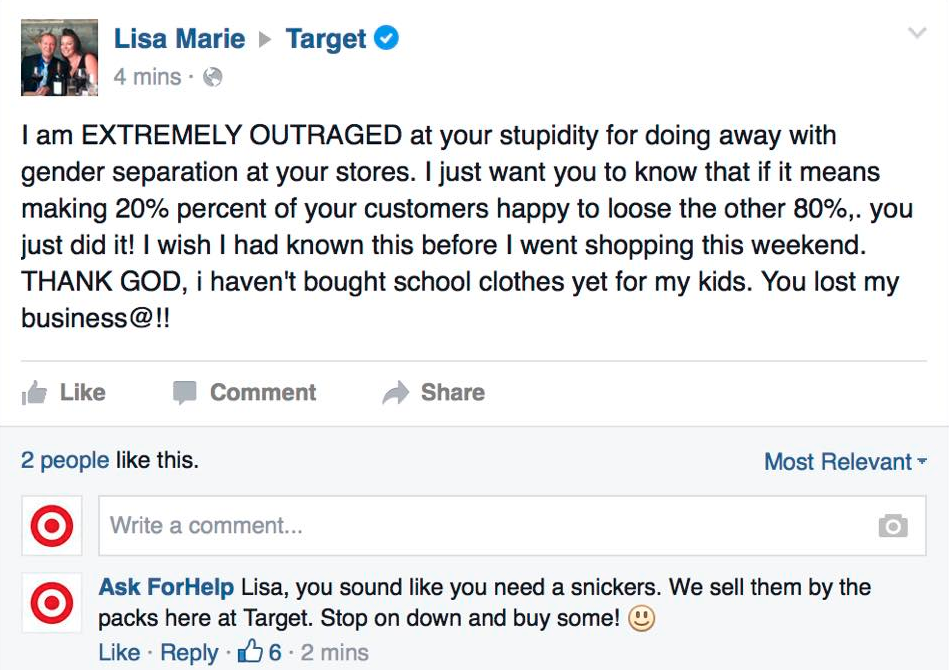Attach a photo using the camera icon

892,526
